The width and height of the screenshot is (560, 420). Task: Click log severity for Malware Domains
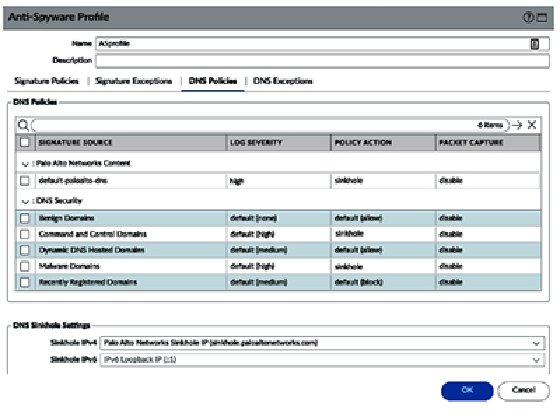click(252, 266)
